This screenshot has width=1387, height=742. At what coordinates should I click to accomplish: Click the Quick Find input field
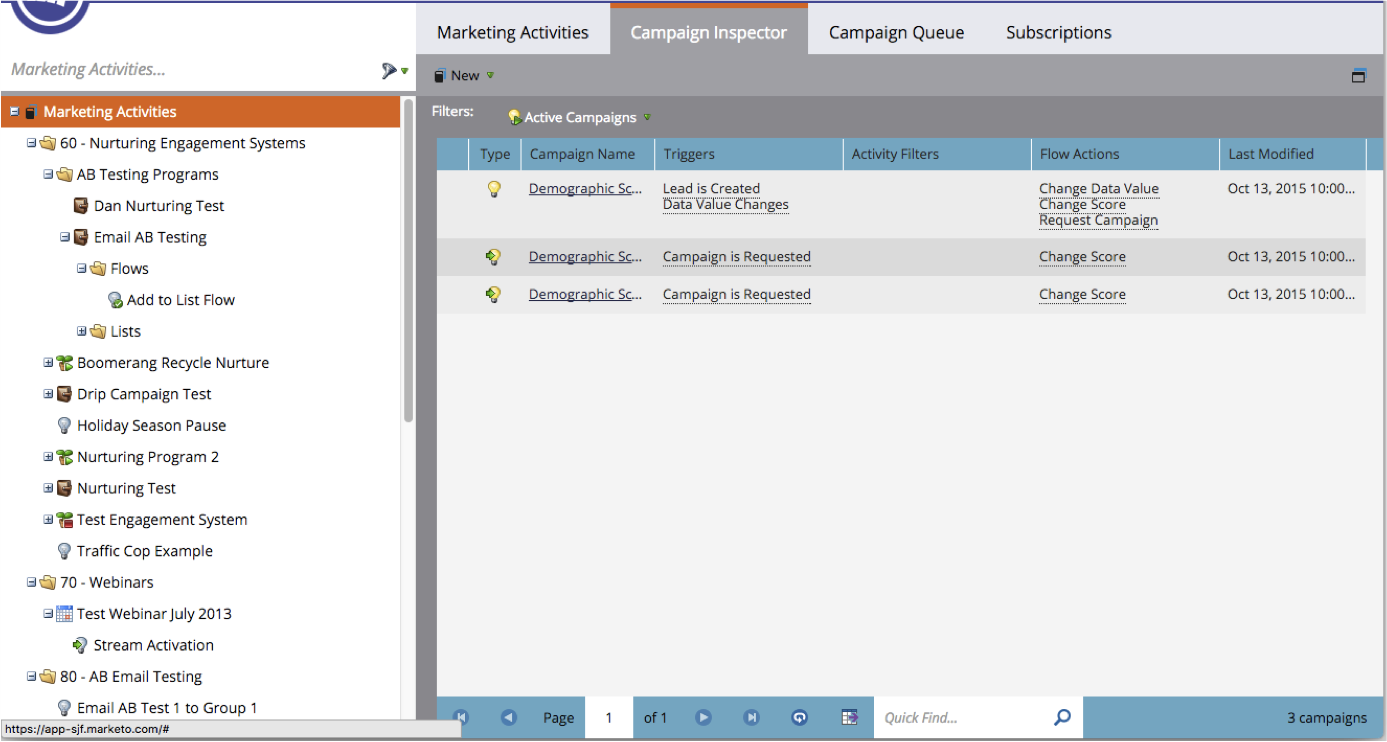pos(960,717)
